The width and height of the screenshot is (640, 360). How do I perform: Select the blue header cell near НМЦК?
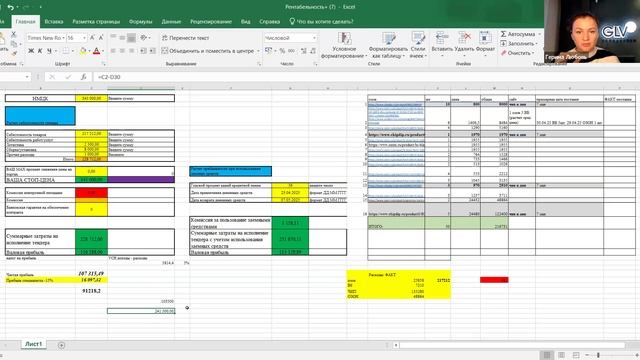pyautogui.click(x=40, y=116)
